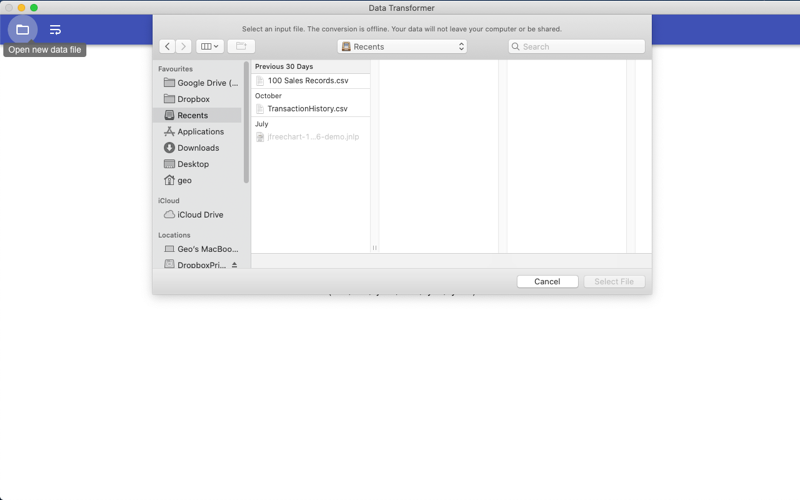
Task: Click the Open new data file folder icon
Action: [x=22, y=30]
